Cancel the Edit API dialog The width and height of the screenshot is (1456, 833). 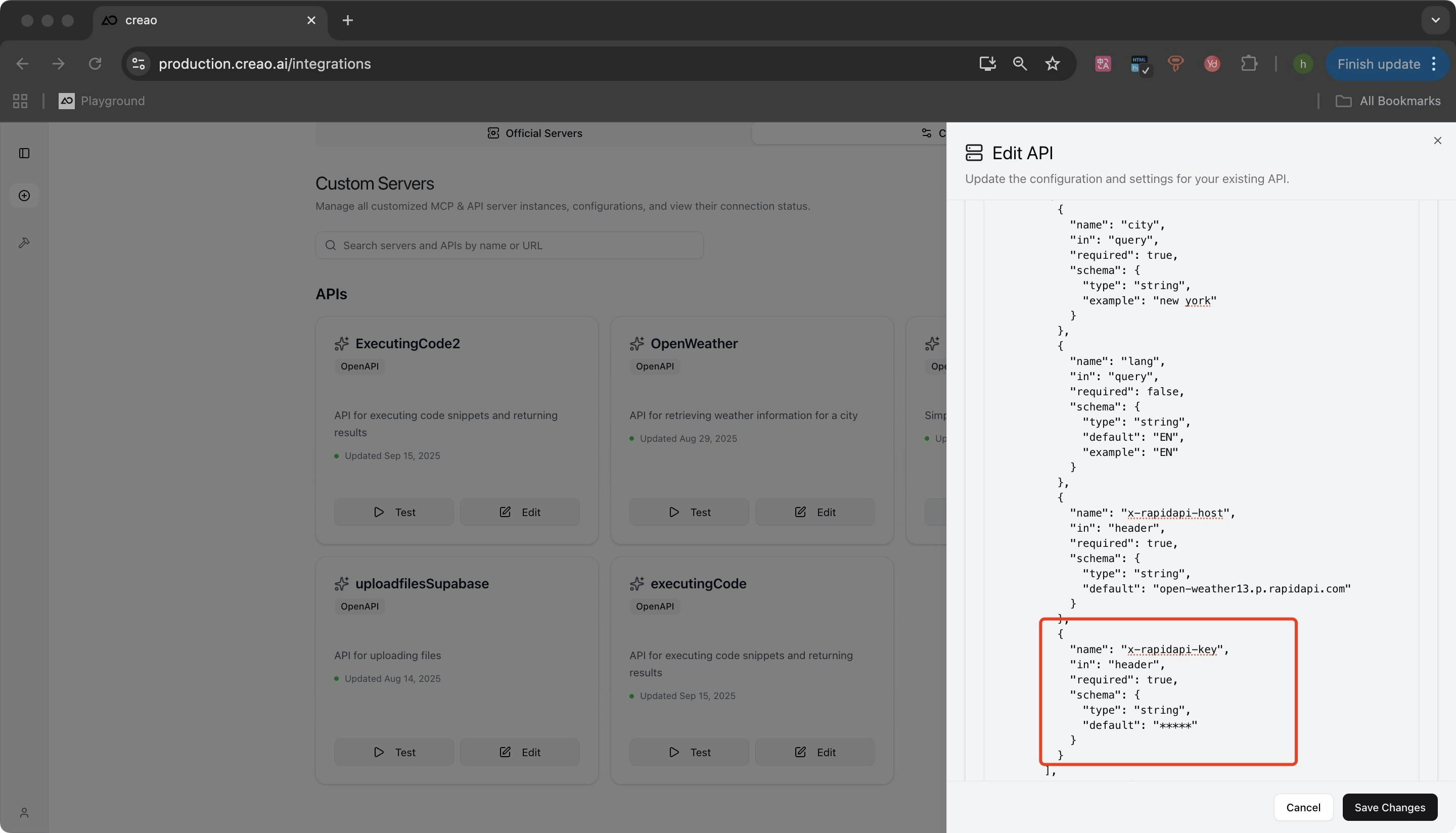1303,807
